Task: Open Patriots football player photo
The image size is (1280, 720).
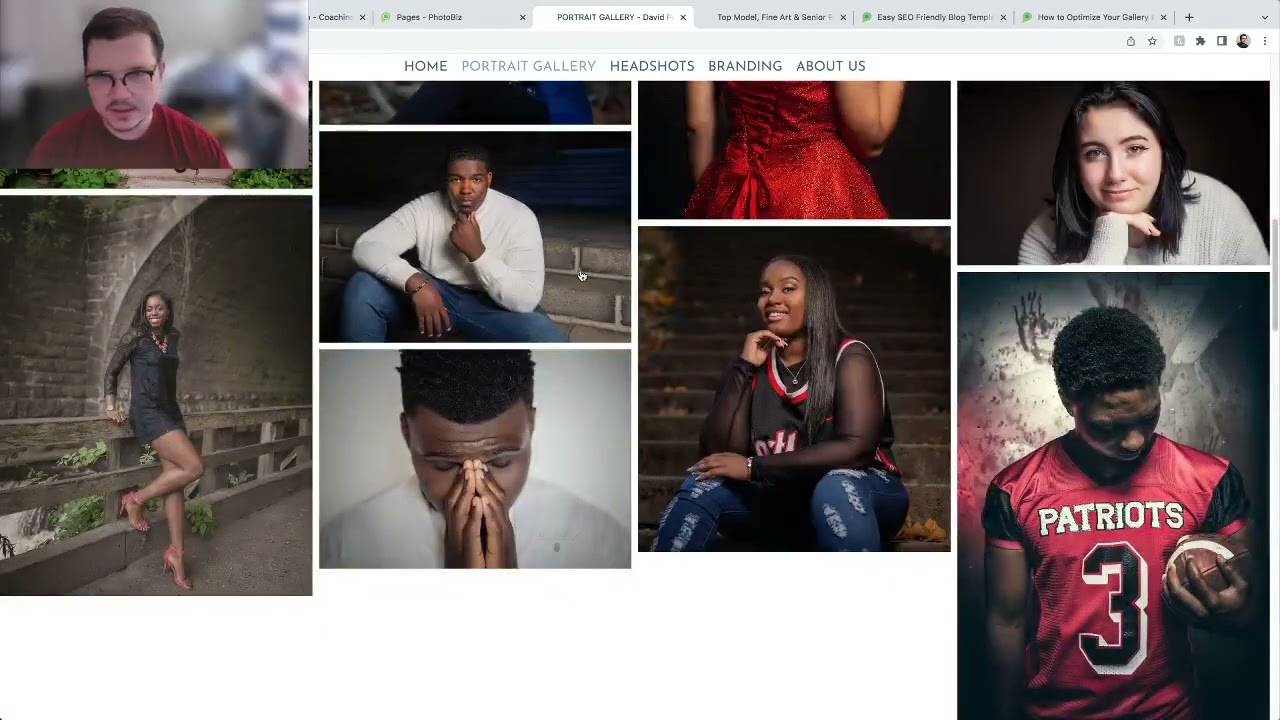Action: 1113,496
